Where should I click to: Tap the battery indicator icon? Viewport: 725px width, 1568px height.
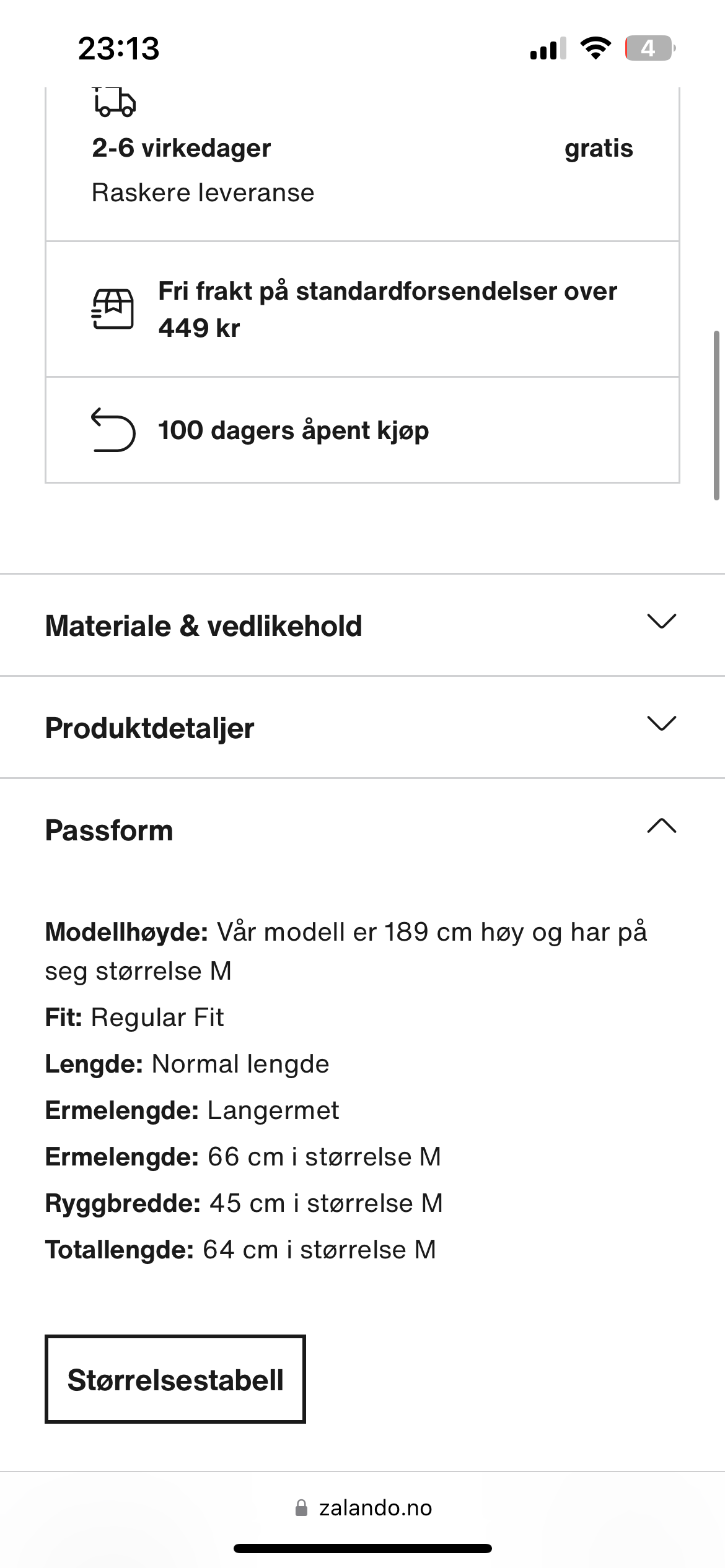tap(649, 48)
